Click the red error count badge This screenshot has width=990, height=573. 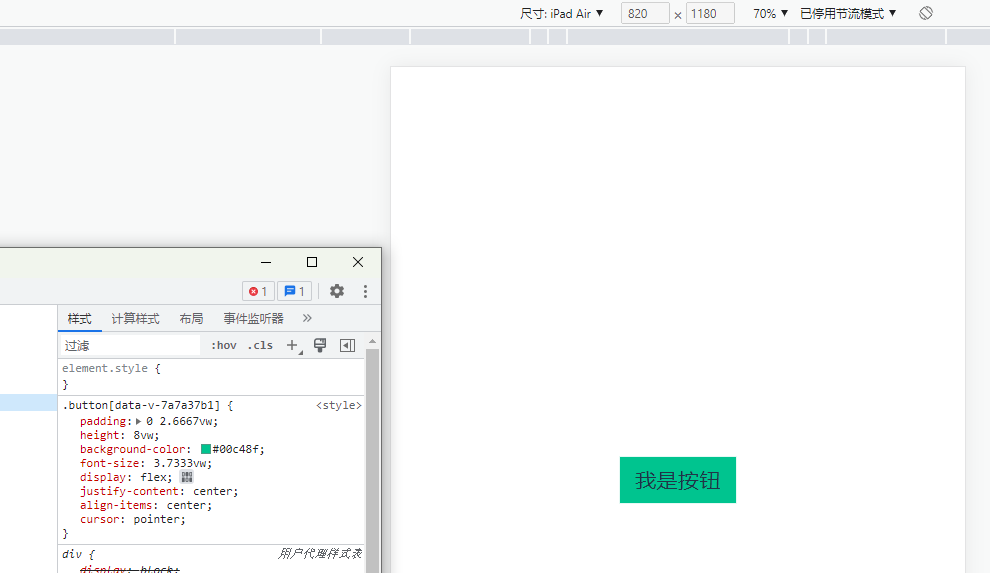coord(258,291)
